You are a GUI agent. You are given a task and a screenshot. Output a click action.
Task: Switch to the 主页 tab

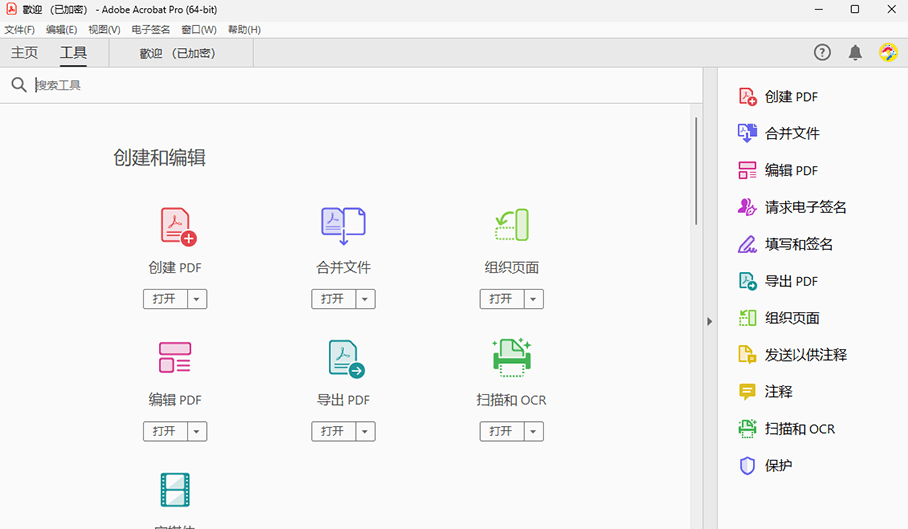24,53
